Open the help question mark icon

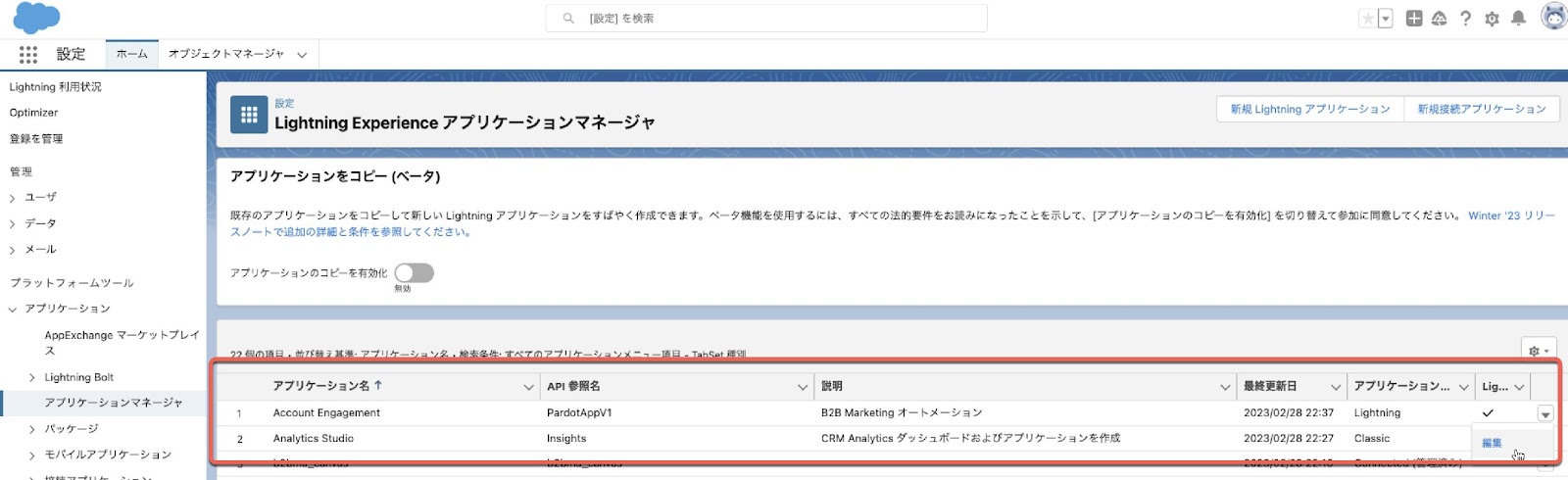coord(1465,19)
